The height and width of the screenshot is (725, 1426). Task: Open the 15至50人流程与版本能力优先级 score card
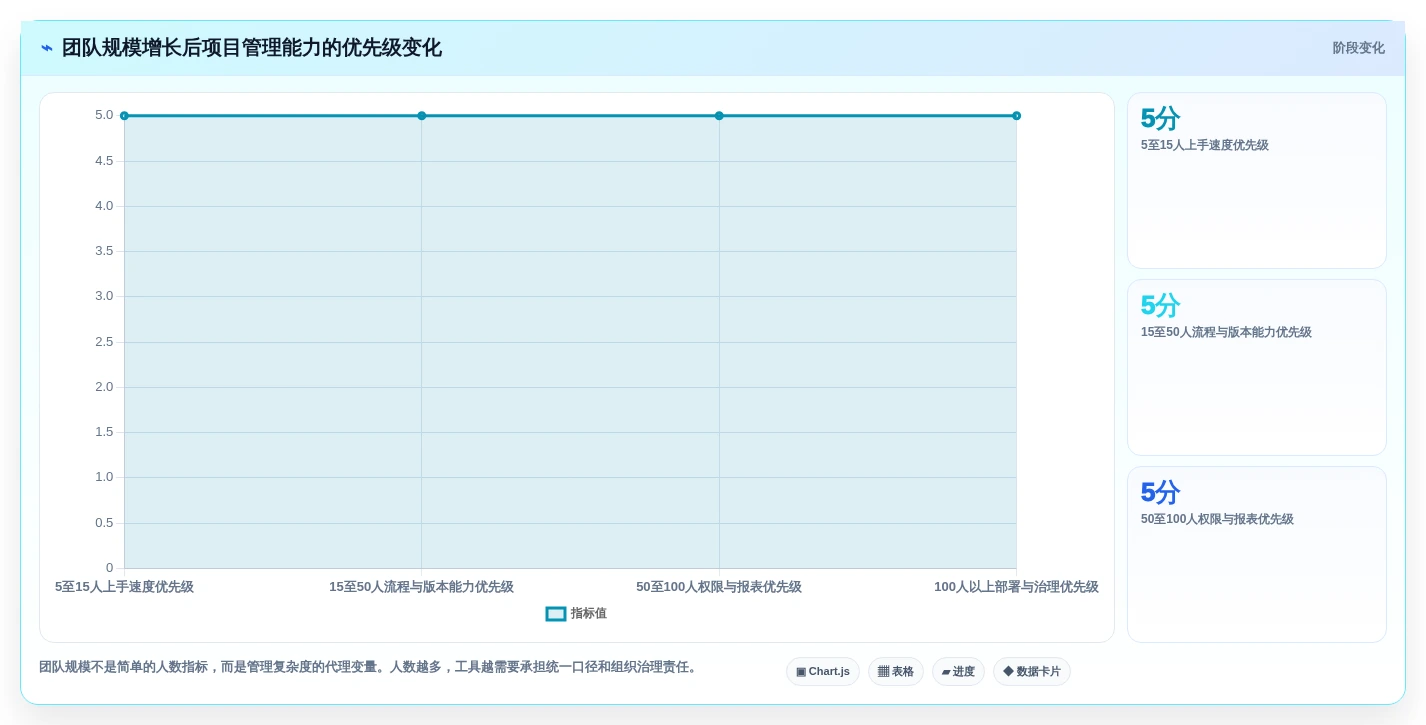point(1257,368)
